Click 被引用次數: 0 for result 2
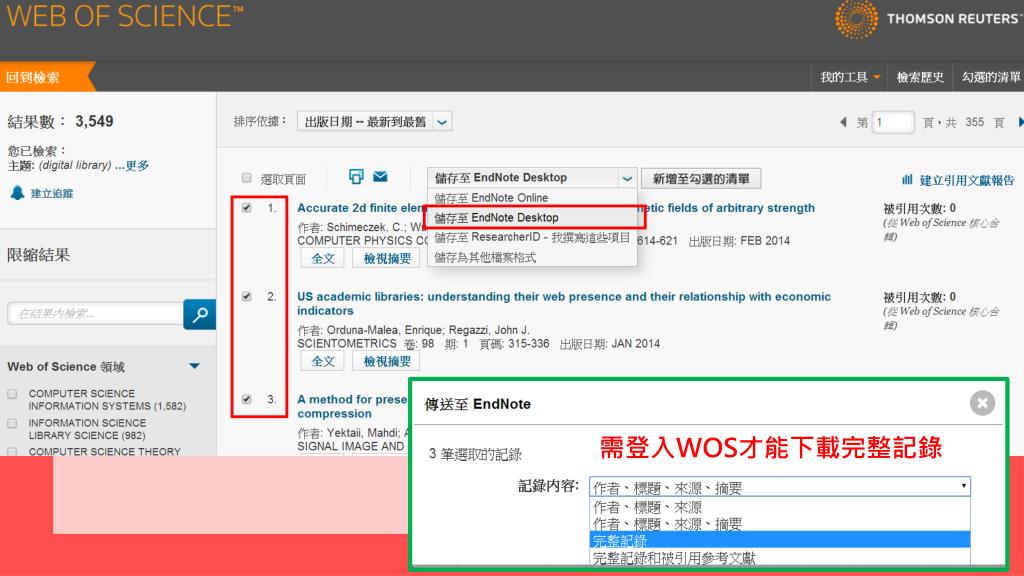 920,297
